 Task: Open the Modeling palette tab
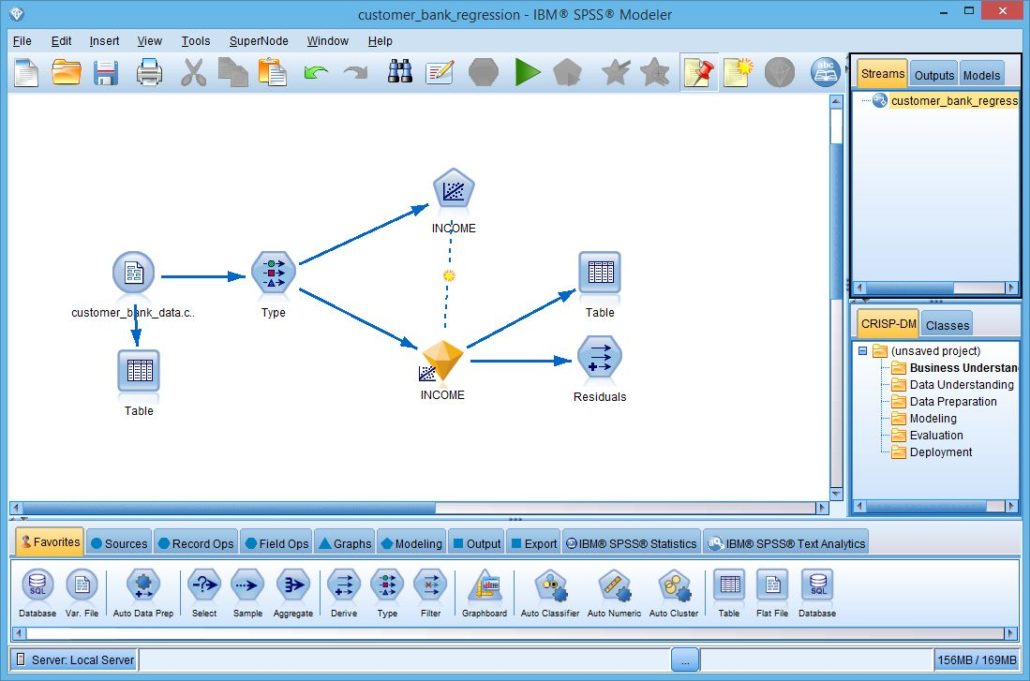coord(411,543)
